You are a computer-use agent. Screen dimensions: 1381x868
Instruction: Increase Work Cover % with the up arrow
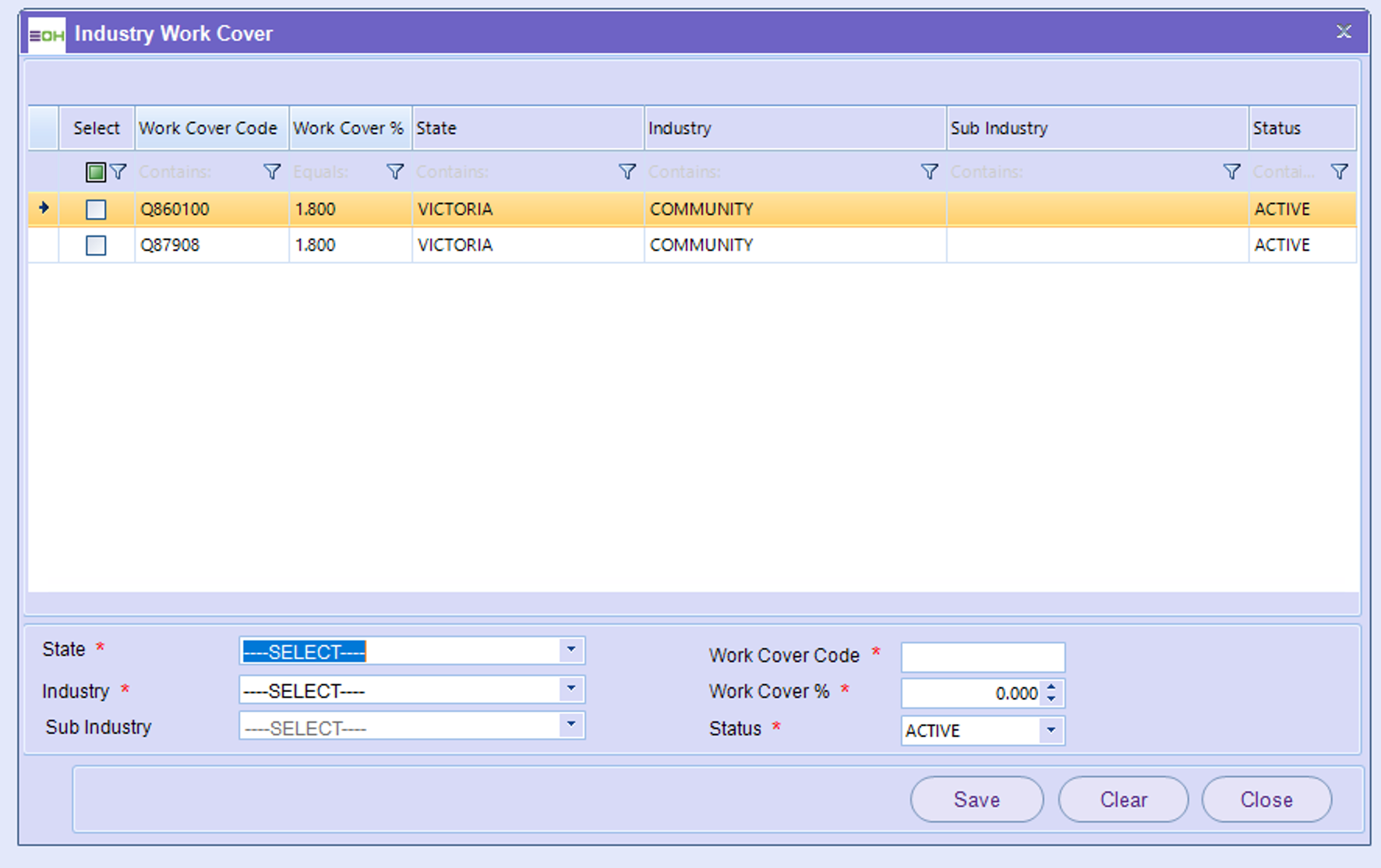point(1051,687)
